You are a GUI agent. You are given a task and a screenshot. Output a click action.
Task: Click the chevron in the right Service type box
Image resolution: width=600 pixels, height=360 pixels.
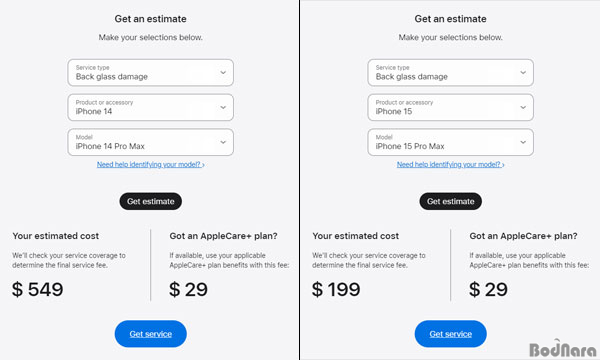coord(523,72)
